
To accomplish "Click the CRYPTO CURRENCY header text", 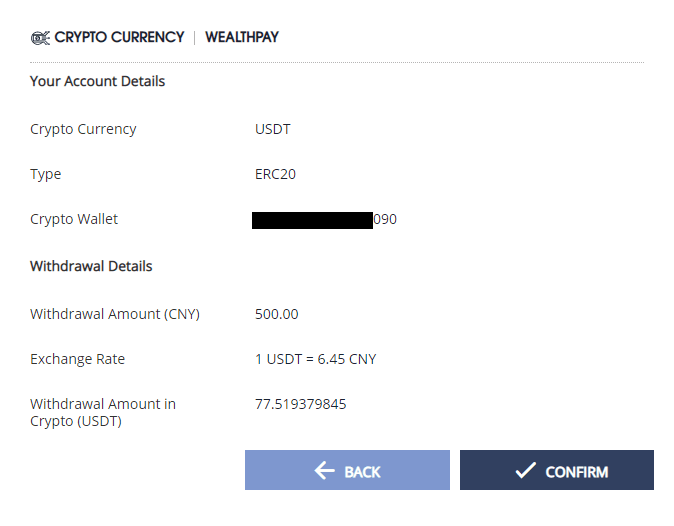I will 119,38.
